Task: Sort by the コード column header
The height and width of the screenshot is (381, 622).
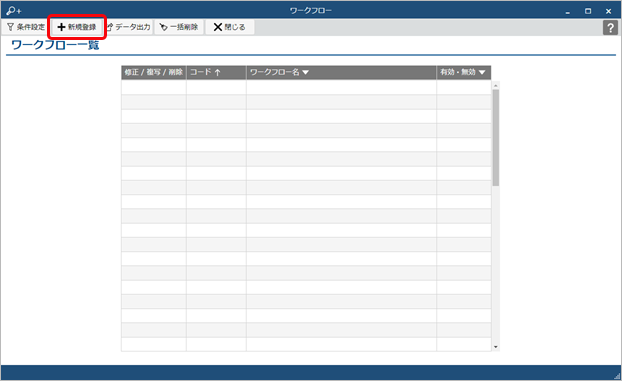Action: point(216,72)
